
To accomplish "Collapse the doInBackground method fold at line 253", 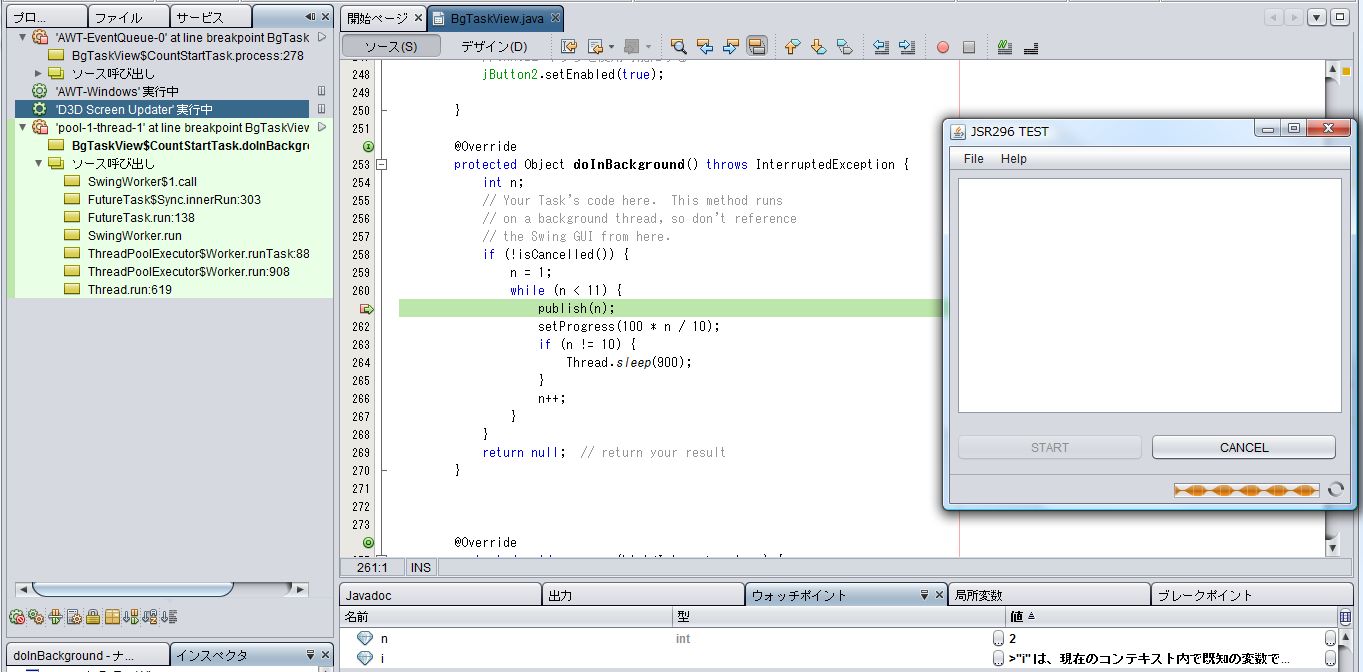I will point(381,164).
